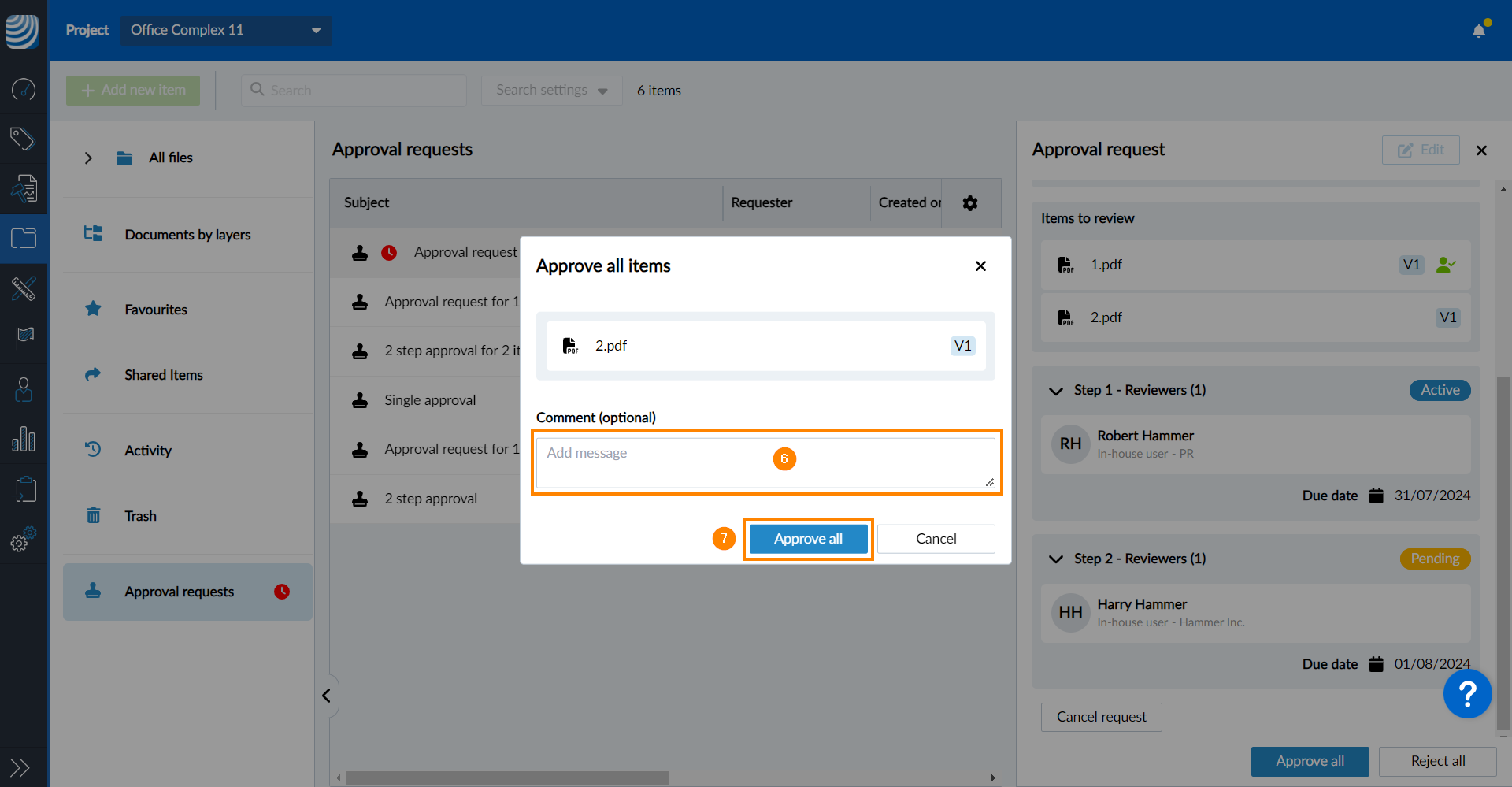Image resolution: width=1512 pixels, height=787 pixels.
Task: Click the horizontal scrollbar under the table
Action: point(508,778)
